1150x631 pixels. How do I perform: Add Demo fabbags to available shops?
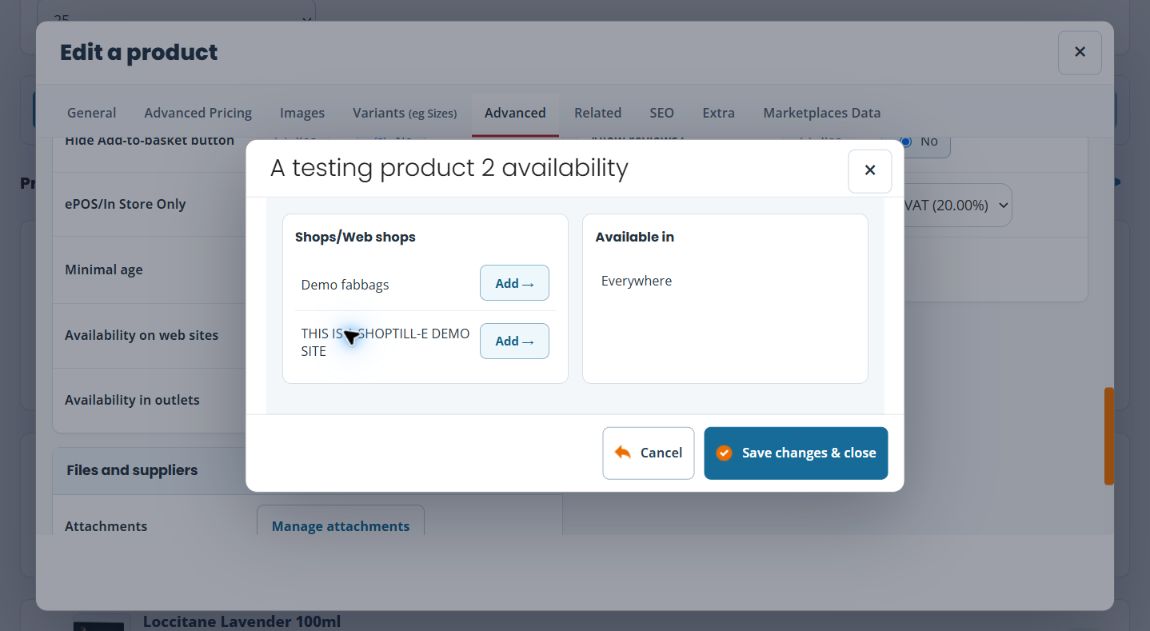click(514, 283)
